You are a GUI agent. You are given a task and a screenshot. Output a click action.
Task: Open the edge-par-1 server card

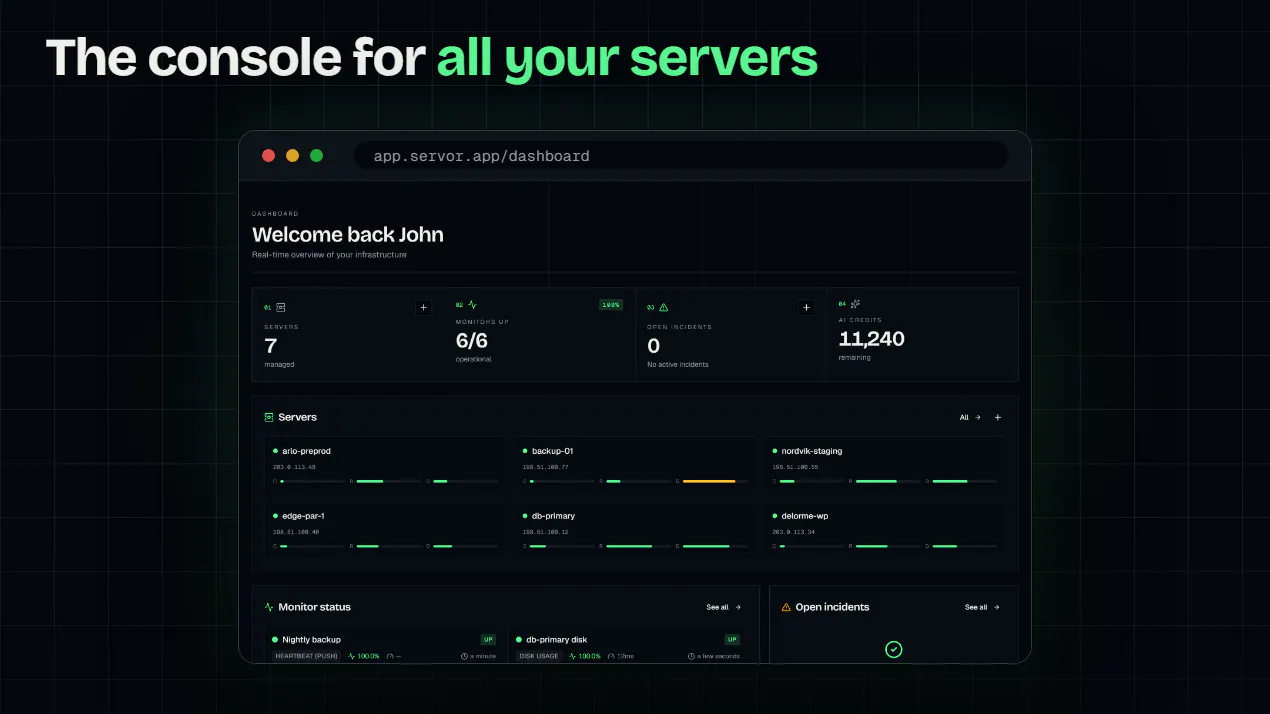[x=385, y=531]
